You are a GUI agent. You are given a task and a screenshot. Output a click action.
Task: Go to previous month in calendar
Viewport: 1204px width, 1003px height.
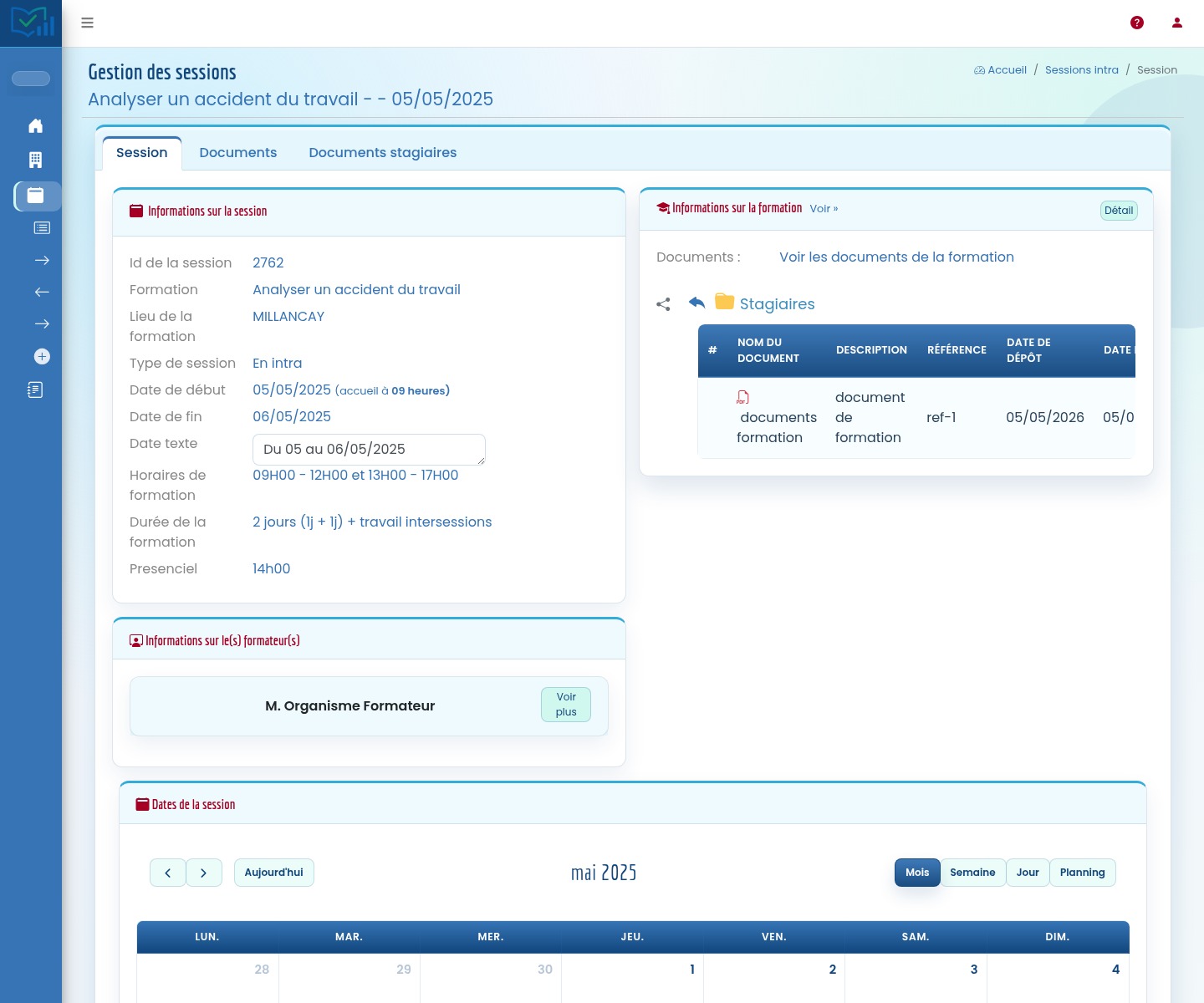click(x=168, y=873)
